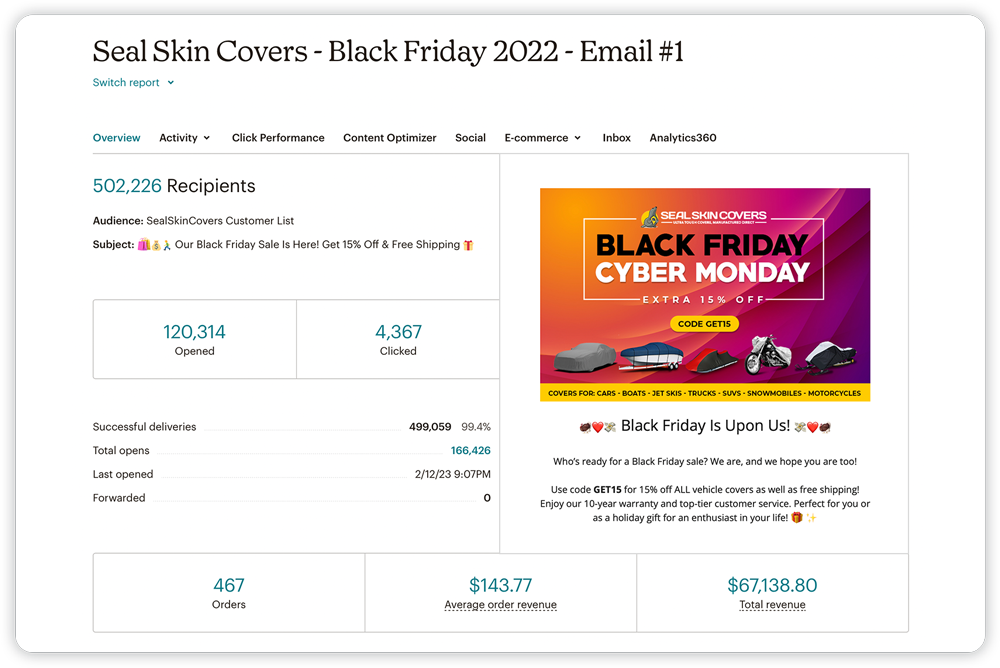Switch to the Click Performance tab
Image resolution: width=1000 pixels, height=668 pixels.
pos(278,137)
